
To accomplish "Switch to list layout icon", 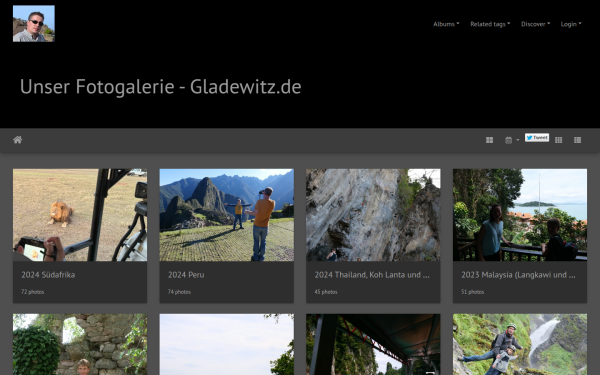I will 577,140.
